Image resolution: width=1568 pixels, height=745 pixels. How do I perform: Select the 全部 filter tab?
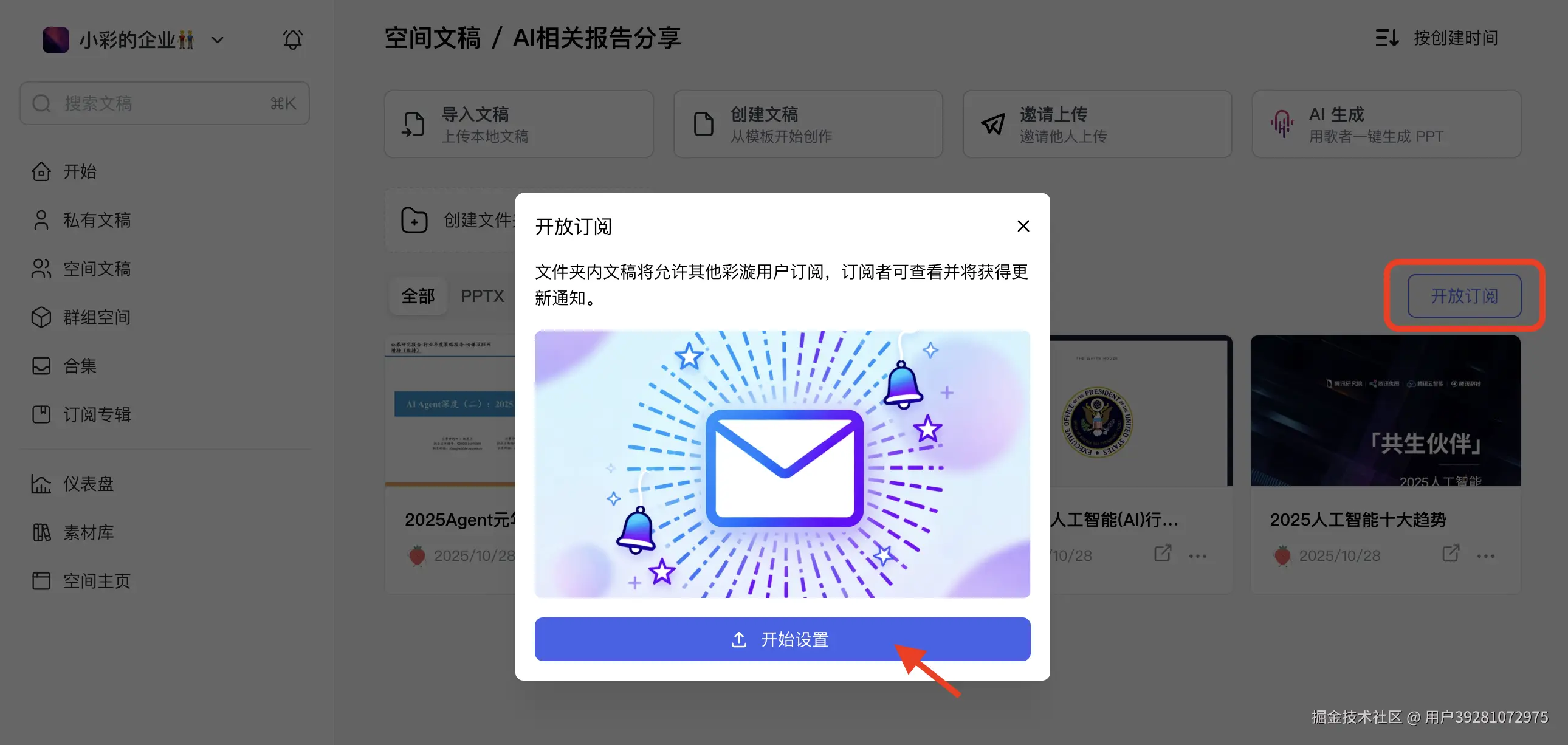coord(418,297)
